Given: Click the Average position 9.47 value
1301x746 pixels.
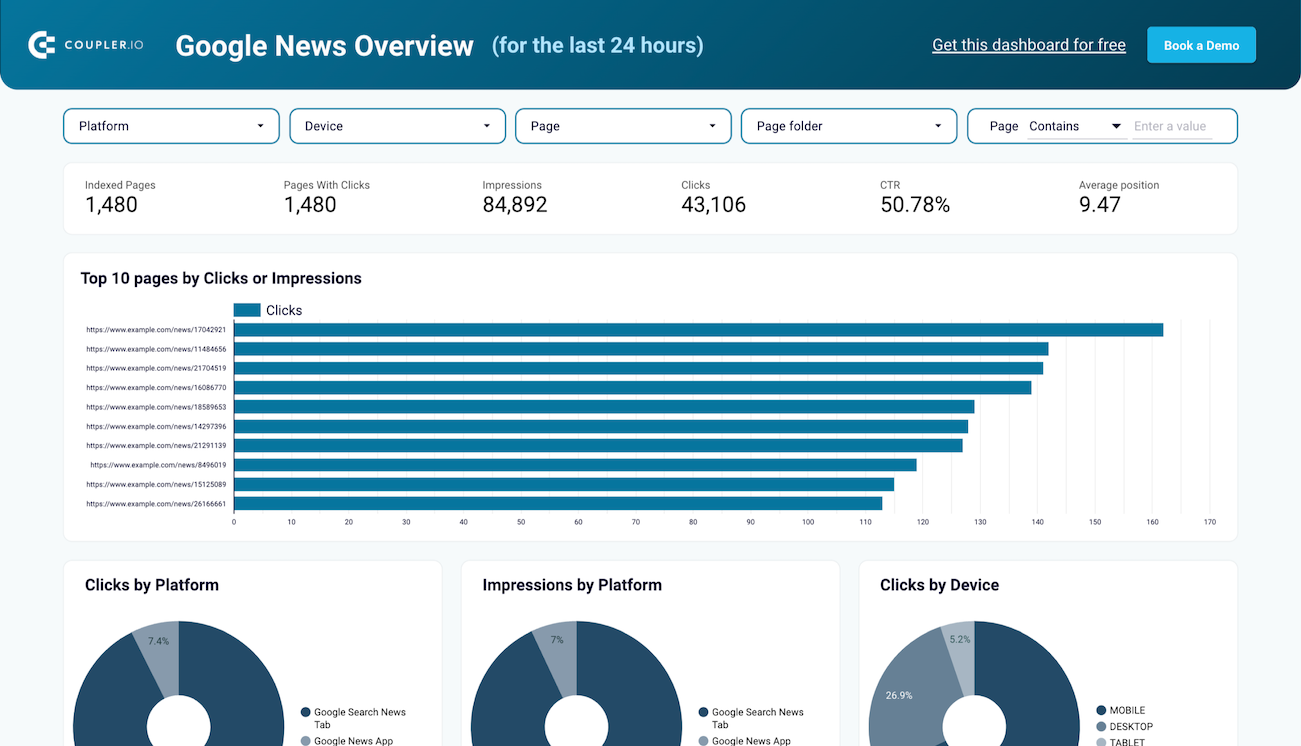Looking at the screenshot, I should tap(1100, 205).
